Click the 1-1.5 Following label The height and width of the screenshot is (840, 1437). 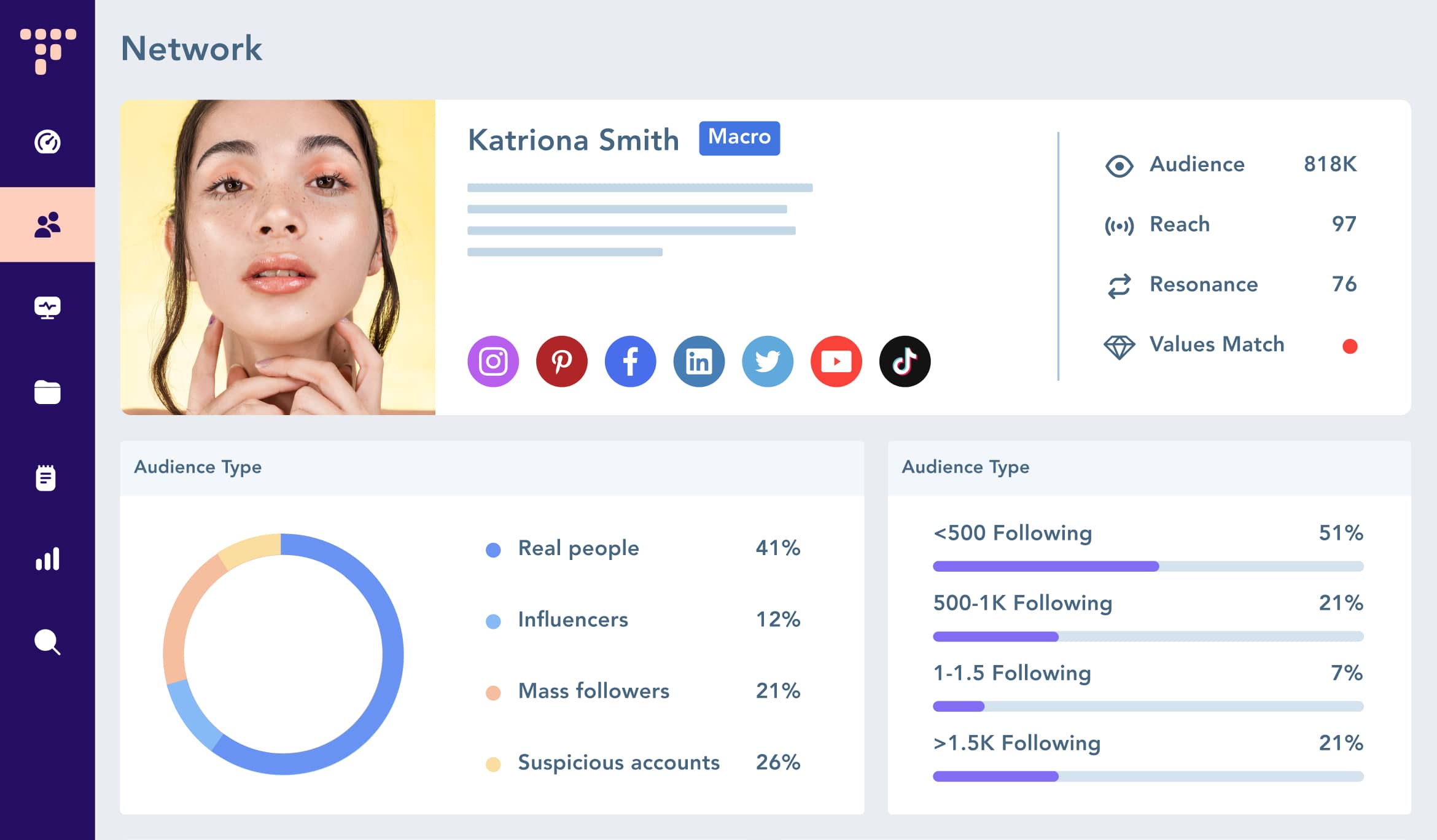point(1012,672)
